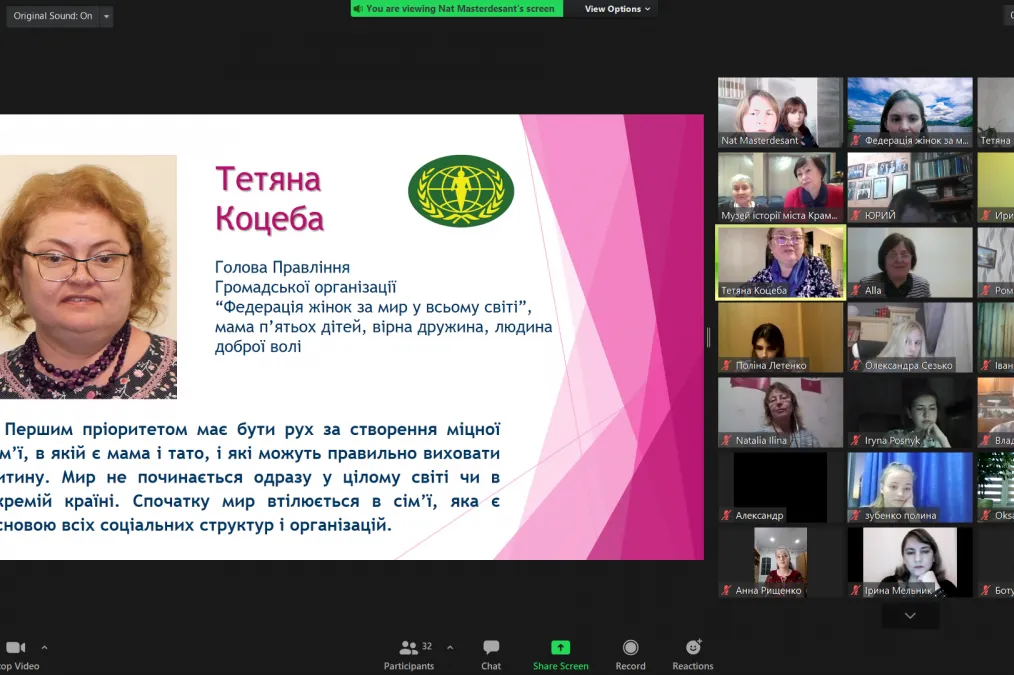Toggle Original Sound On button
This screenshot has height=675, width=1014.
click(53, 16)
